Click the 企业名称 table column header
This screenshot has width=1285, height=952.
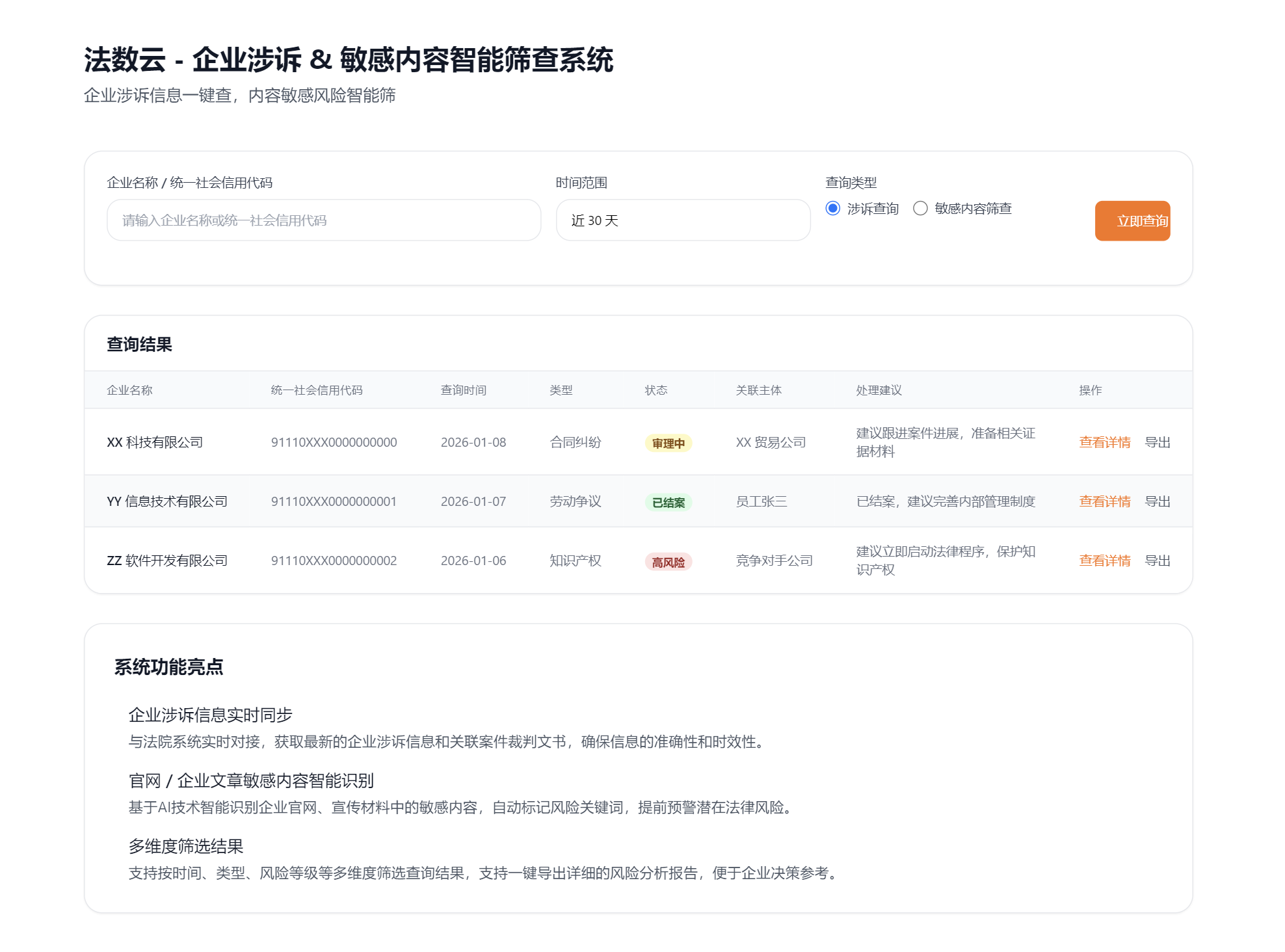(129, 390)
